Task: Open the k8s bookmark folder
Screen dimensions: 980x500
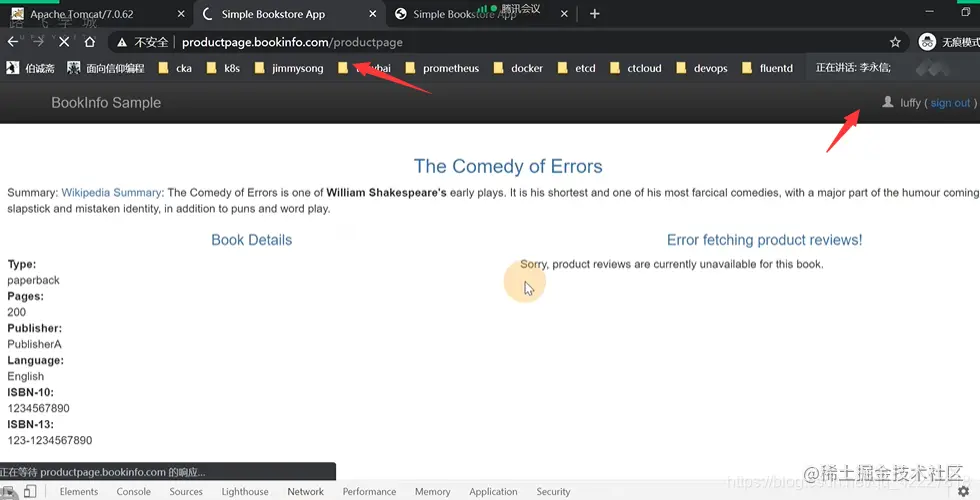Action: (223, 68)
